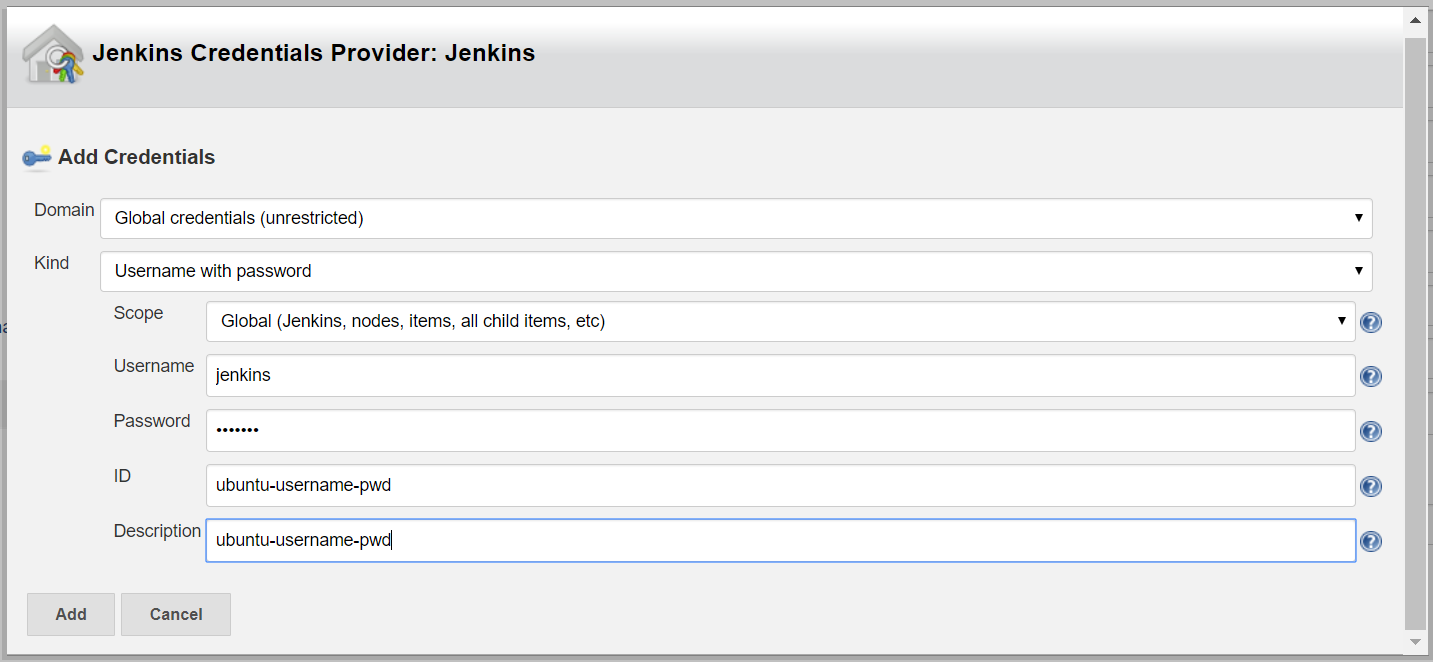This screenshot has height=662, width=1433.
Task: Click the scrollbar down arrow
Action: pos(1415,641)
